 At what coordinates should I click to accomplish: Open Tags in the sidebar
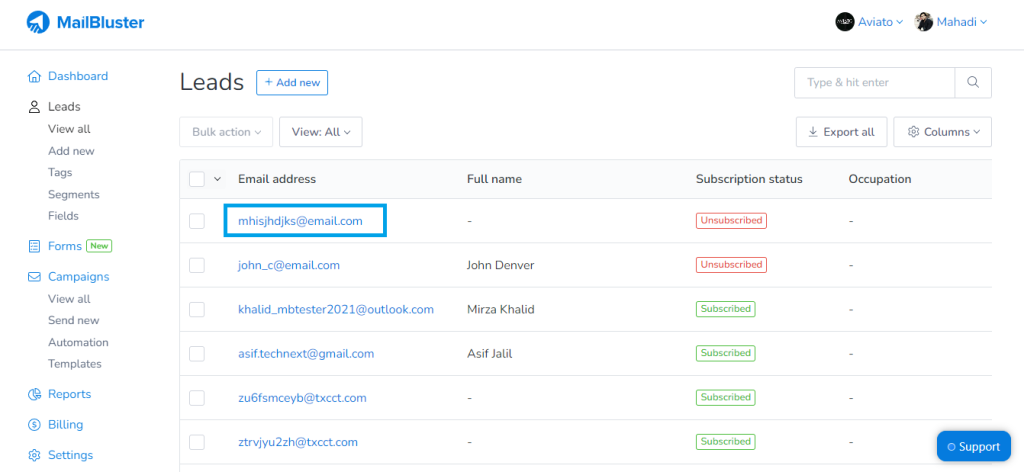(60, 172)
